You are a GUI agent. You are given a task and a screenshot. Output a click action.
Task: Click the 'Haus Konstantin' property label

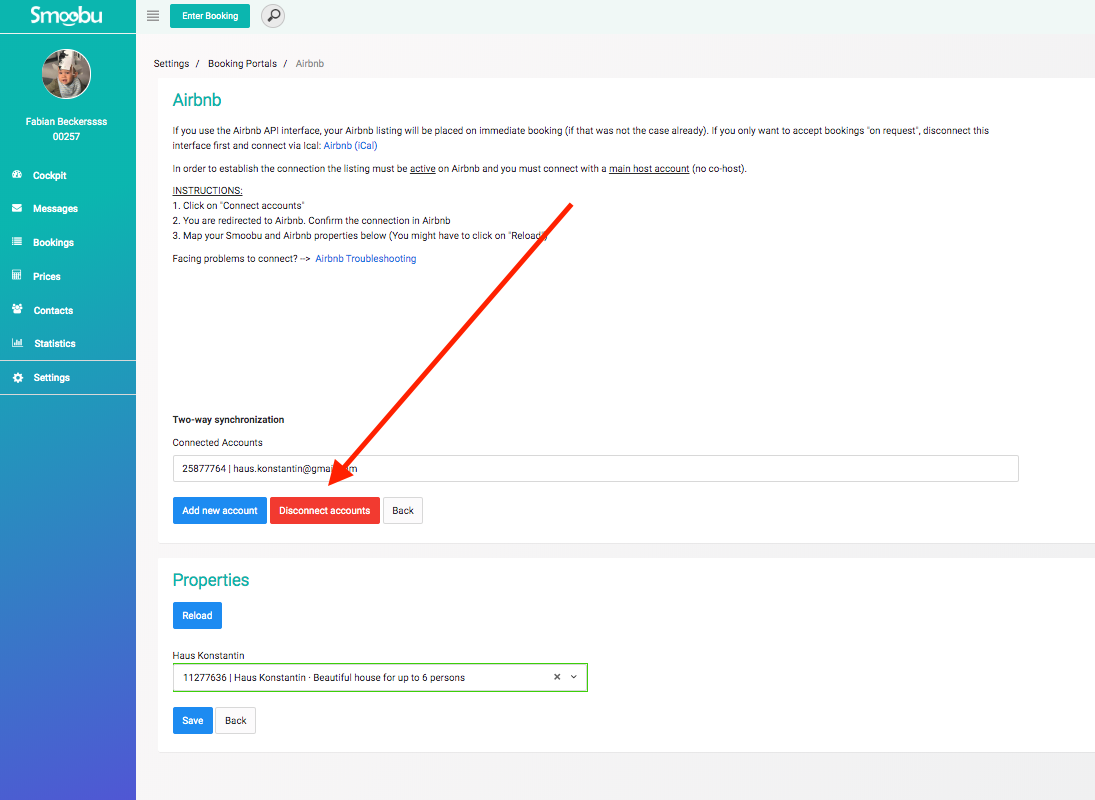coord(209,655)
